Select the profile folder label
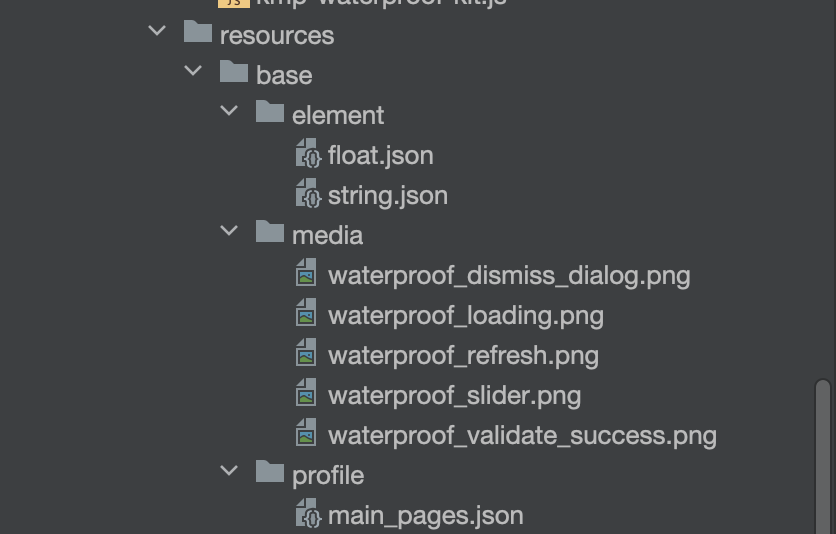The height and width of the screenshot is (534, 836). click(x=328, y=475)
